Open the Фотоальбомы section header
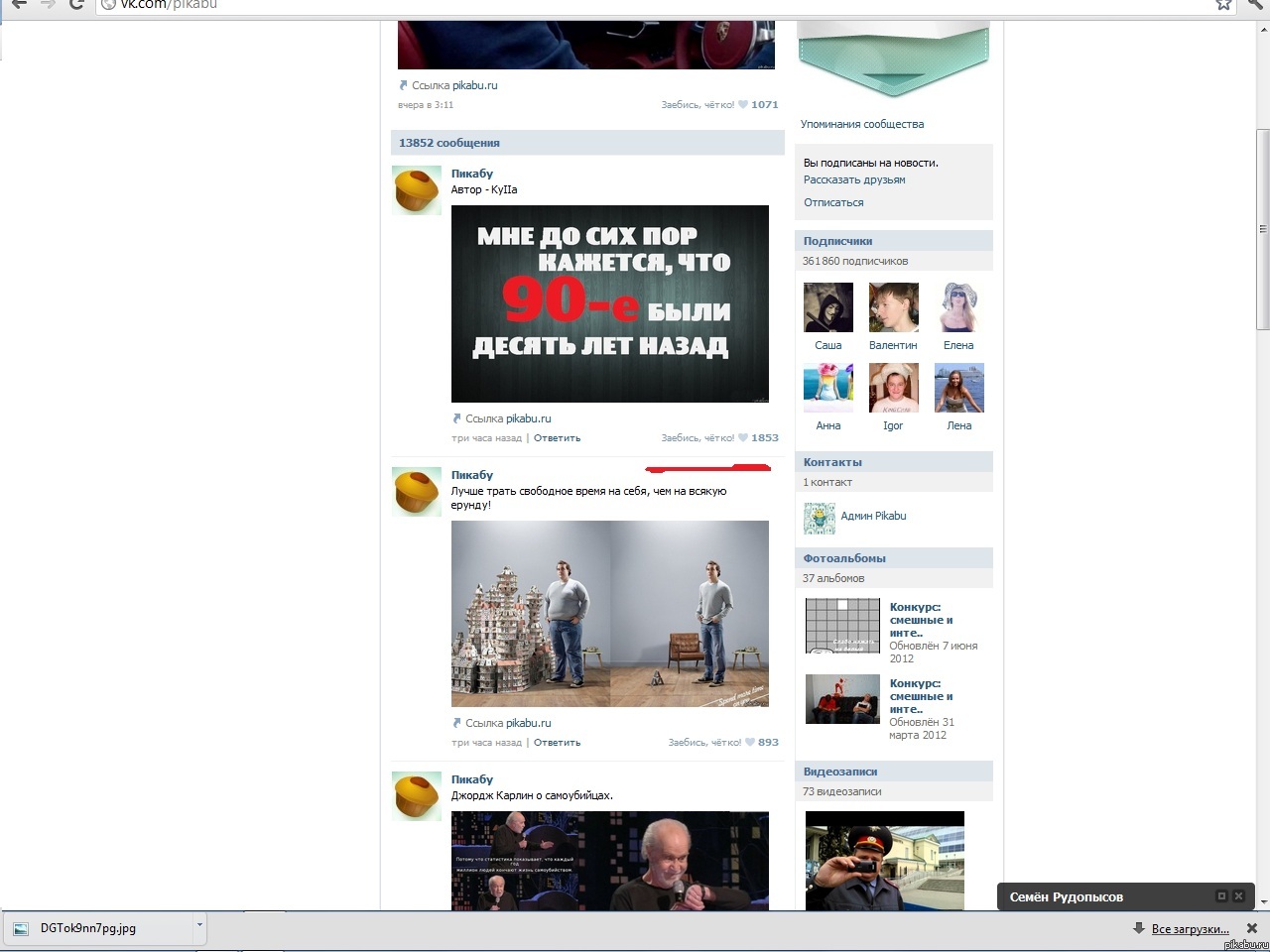This screenshot has width=1270, height=952. point(844,558)
